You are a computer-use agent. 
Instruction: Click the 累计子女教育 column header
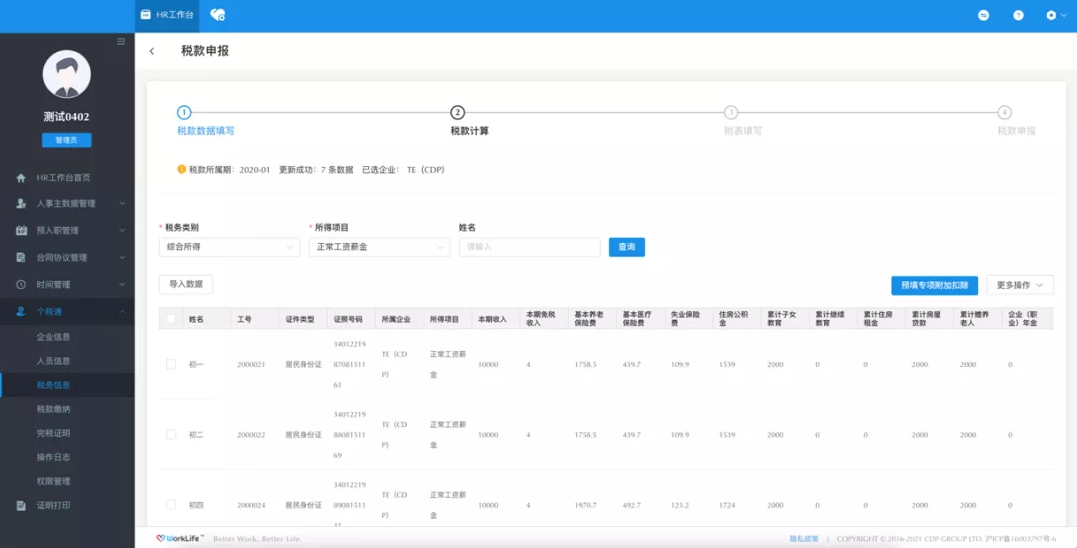click(782, 319)
